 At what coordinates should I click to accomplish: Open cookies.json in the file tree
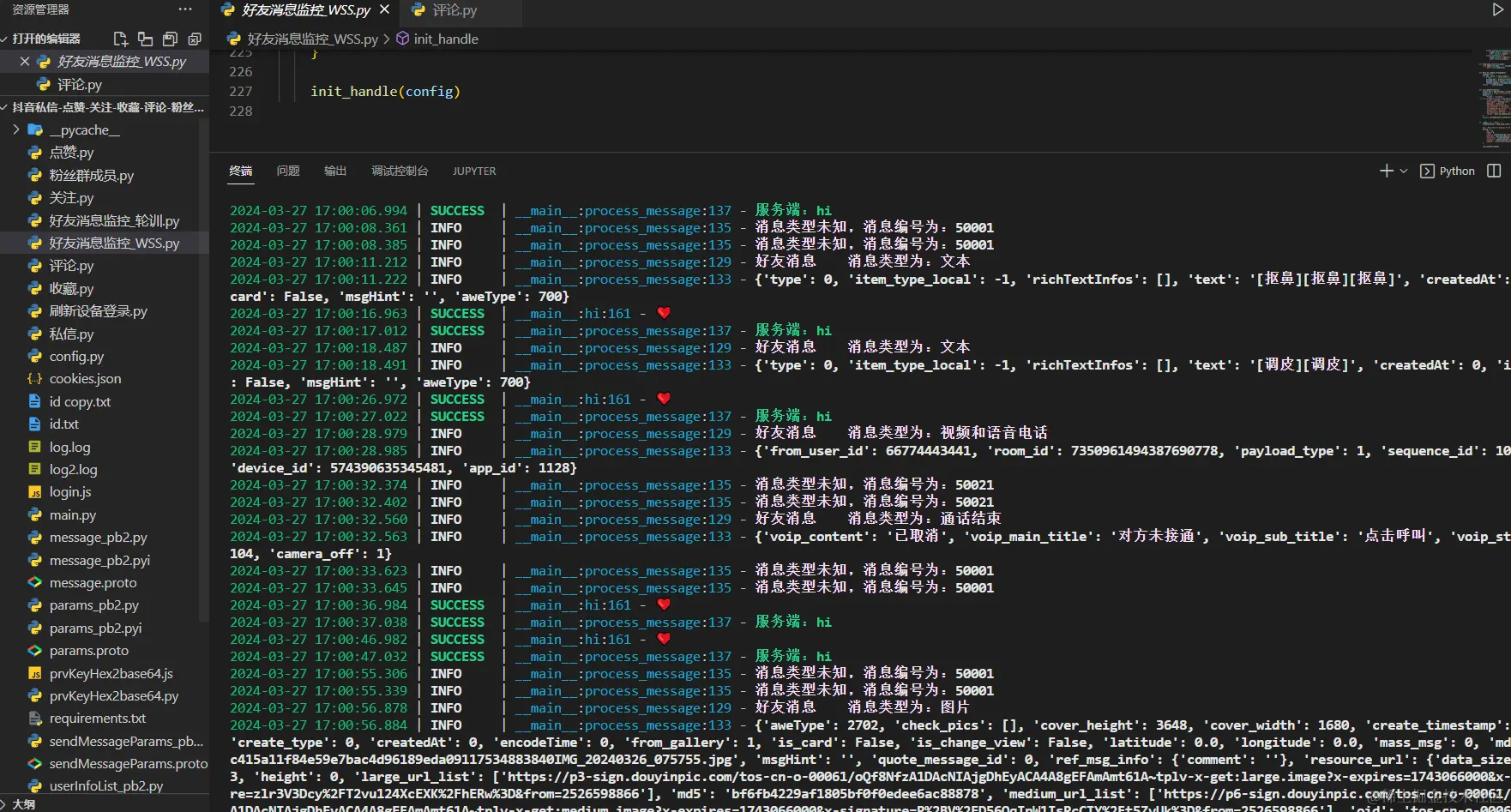85,378
